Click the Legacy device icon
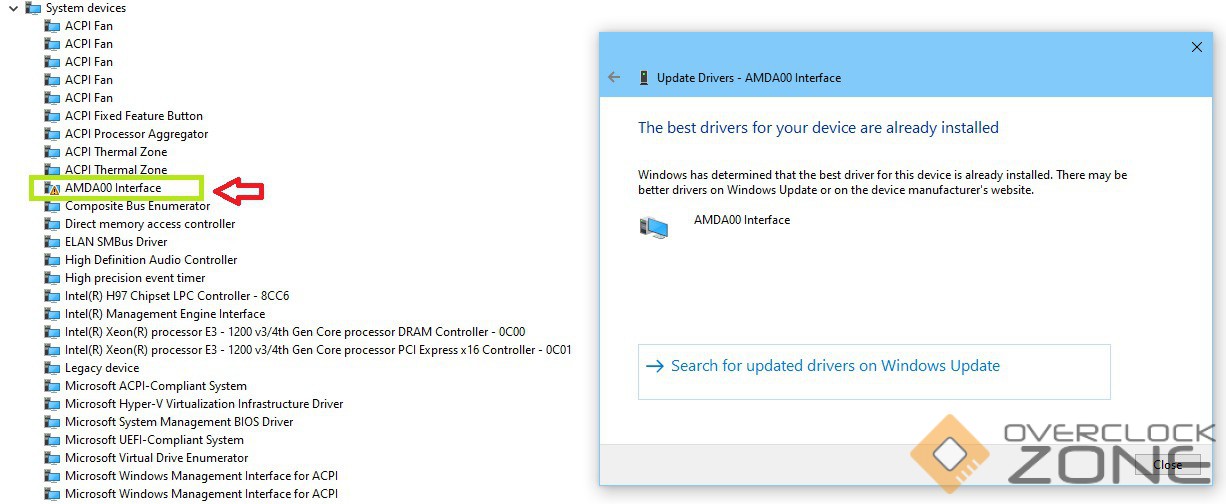This screenshot has width=1226, height=504. point(52,368)
